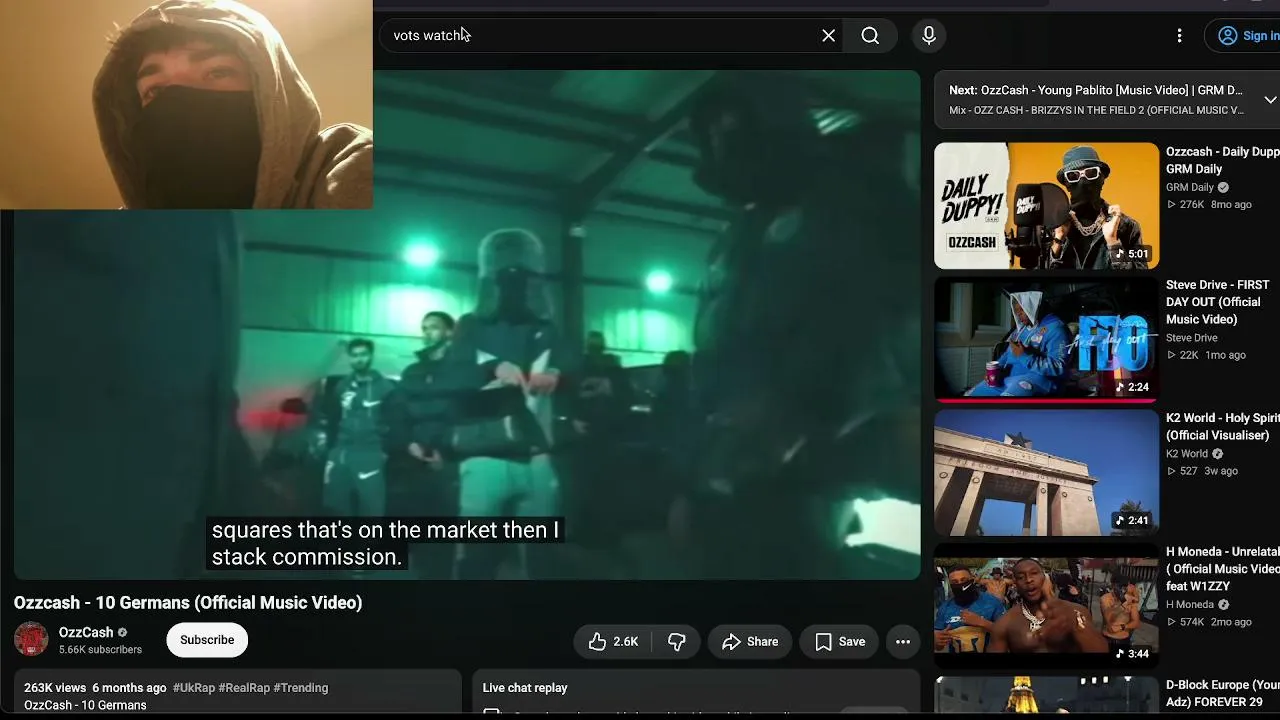Open the OzzCash channel avatar
Screen dimensions: 1280x720
pyautogui.click(x=31, y=640)
